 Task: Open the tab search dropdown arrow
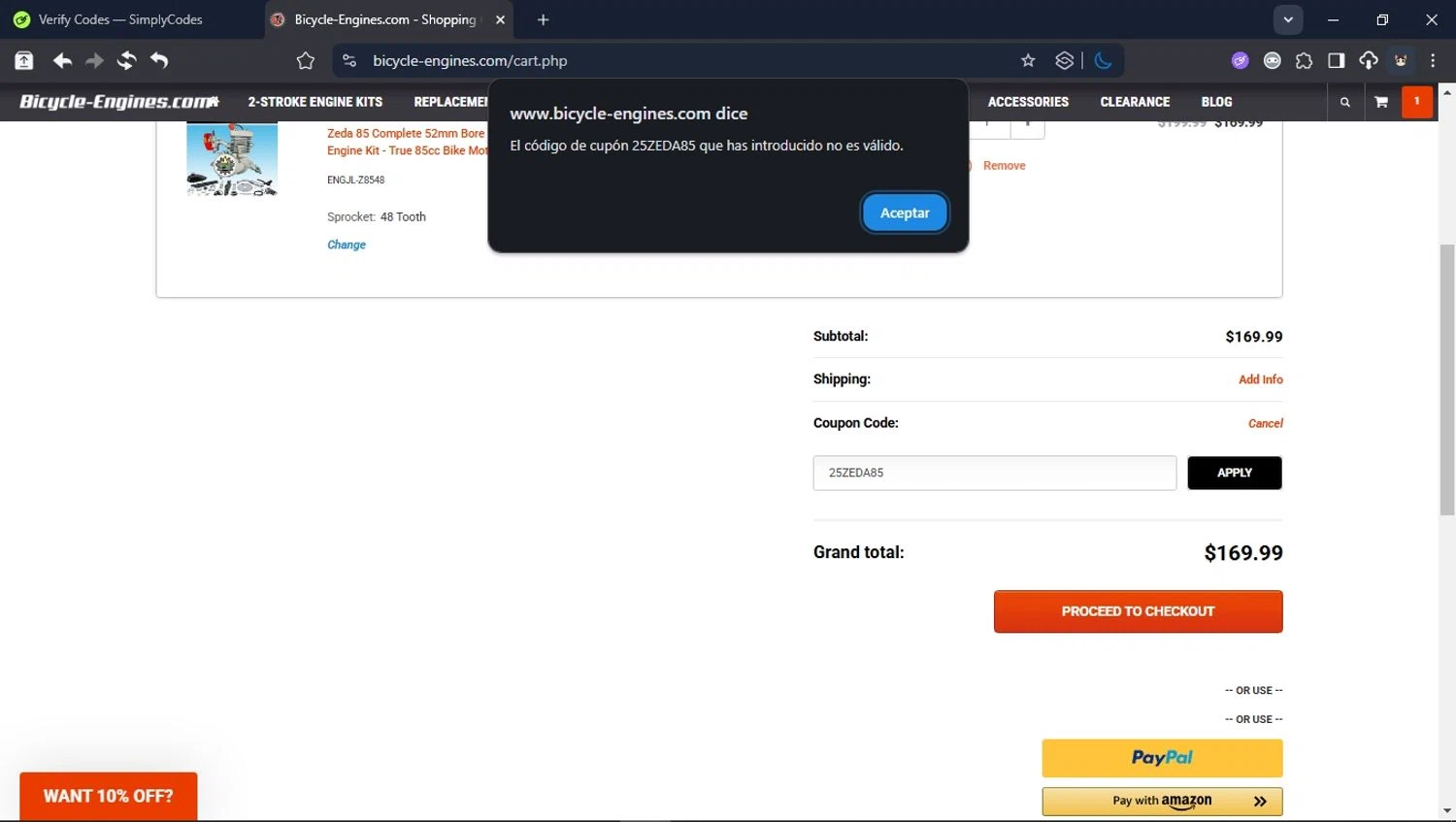[1288, 19]
